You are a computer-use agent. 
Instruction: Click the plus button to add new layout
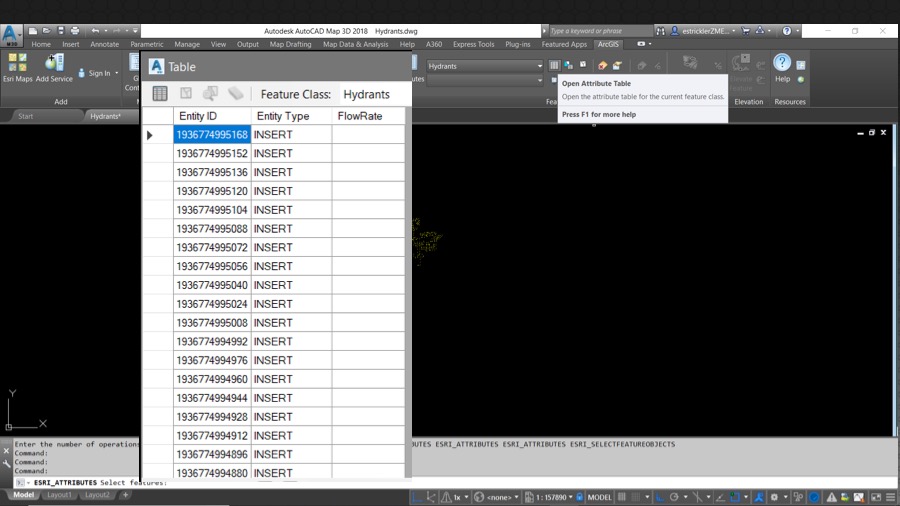[x=125, y=495]
